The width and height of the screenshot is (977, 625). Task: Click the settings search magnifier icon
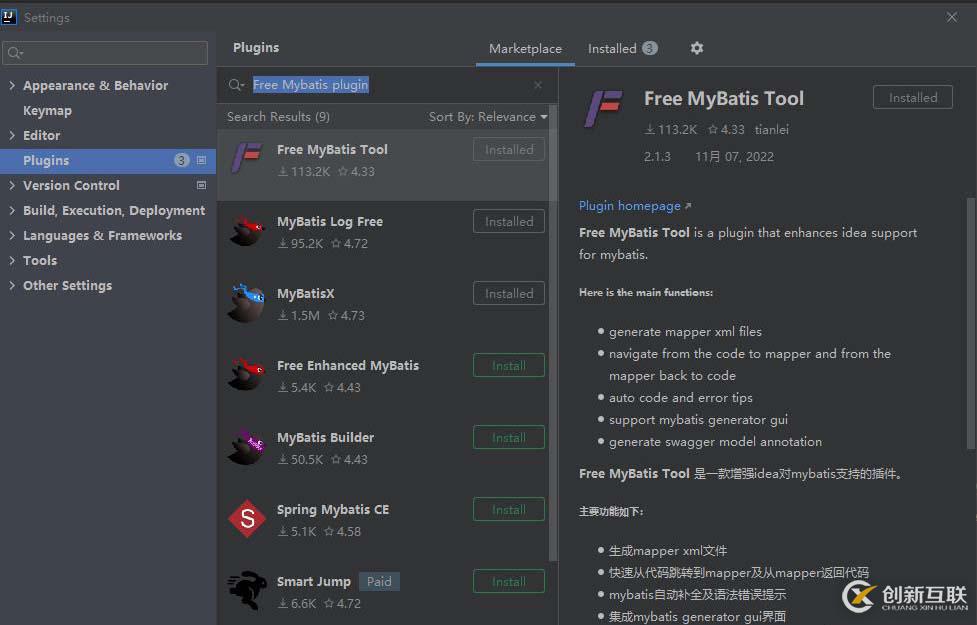point(15,53)
